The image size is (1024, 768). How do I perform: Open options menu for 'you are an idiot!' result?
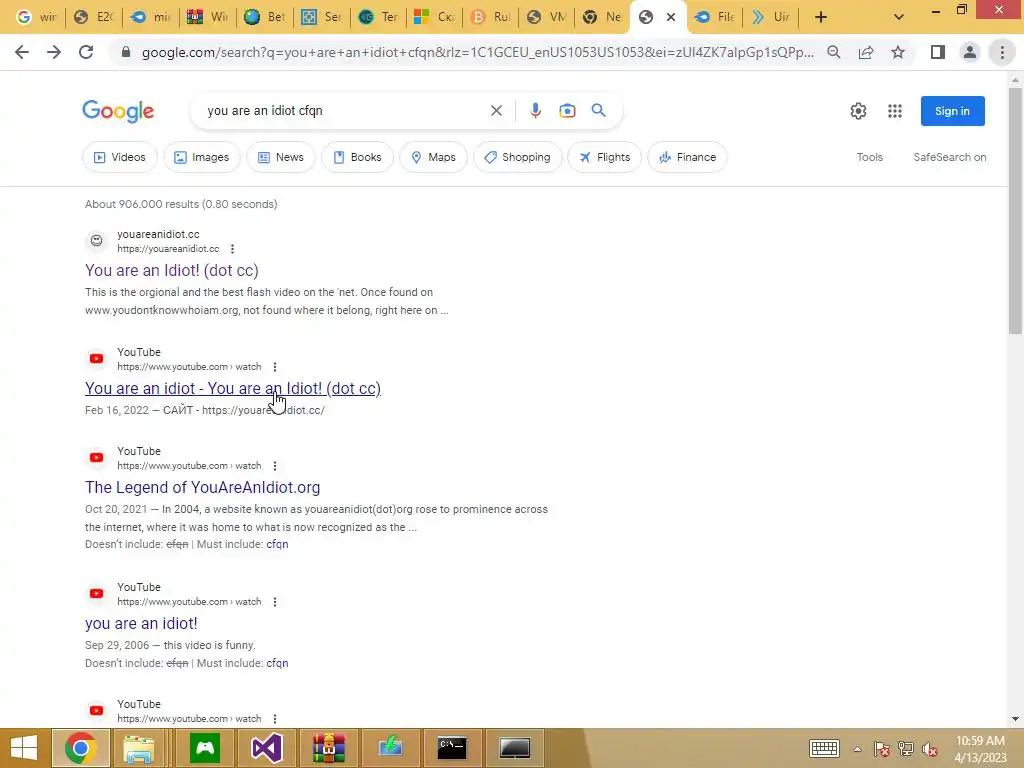coord(275,602)
